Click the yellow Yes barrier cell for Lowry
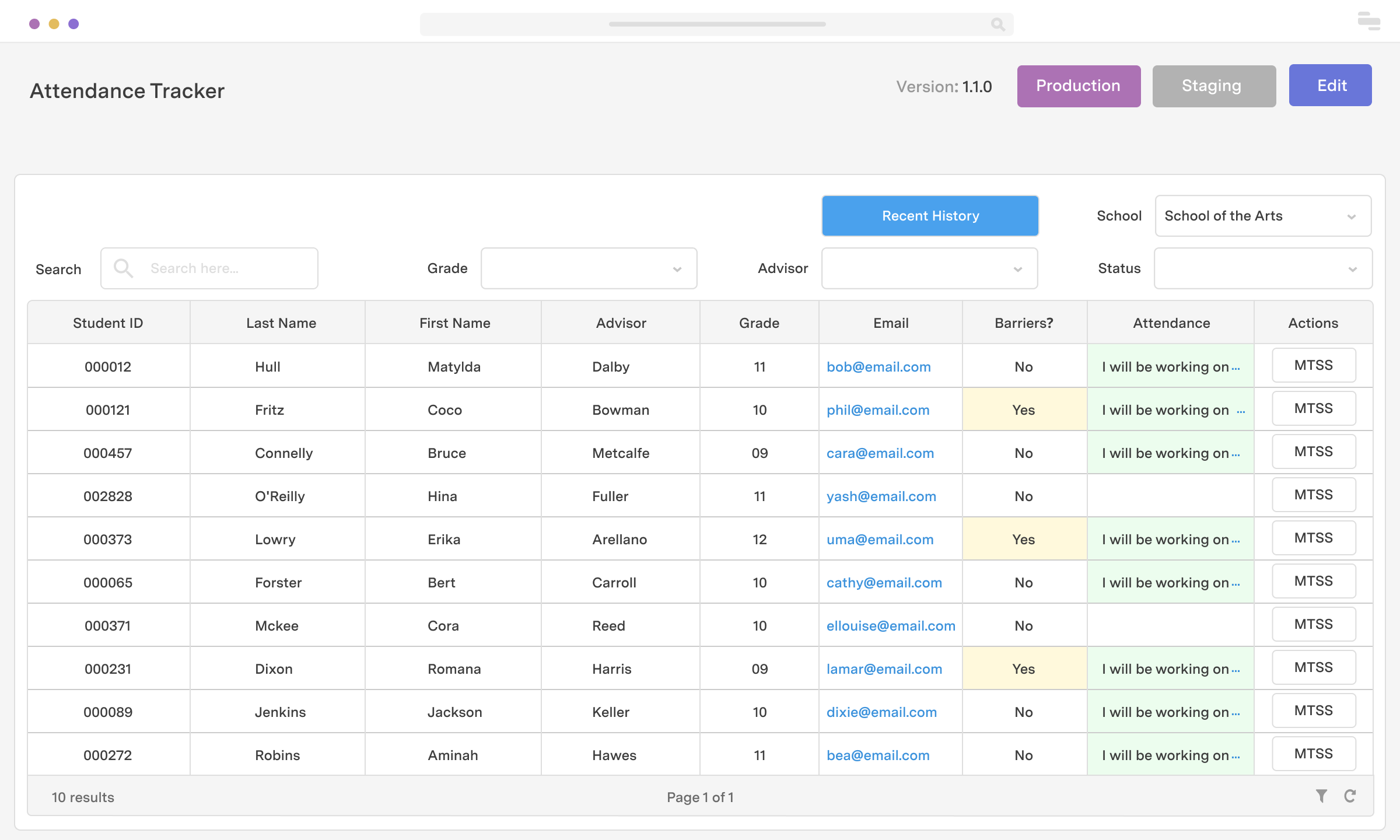 (x=1024, y=540)
